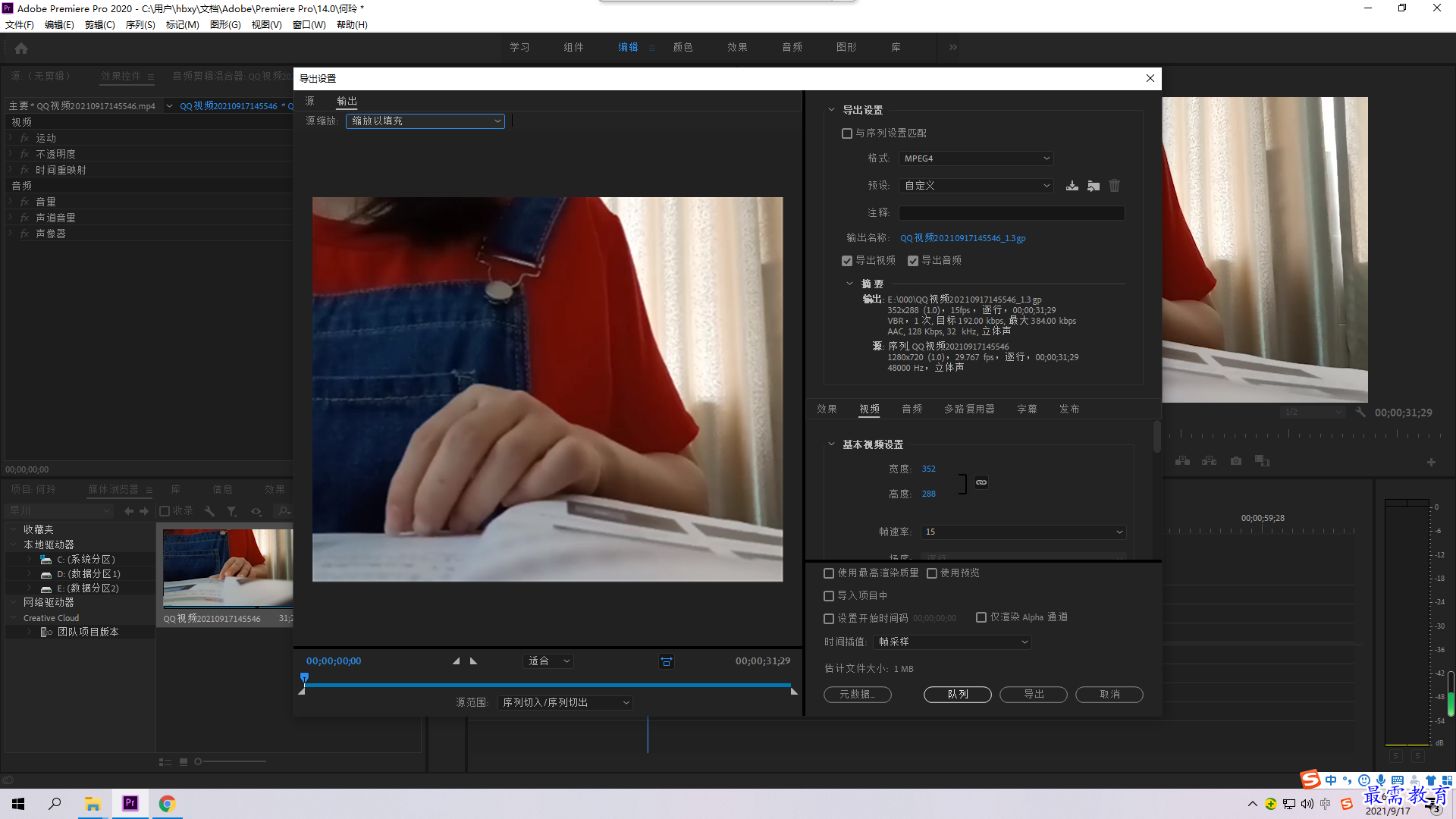The image size is (1456, 819).
Task: Switch to 字幕 tab in export settings
Action: tap(1027, 409)
